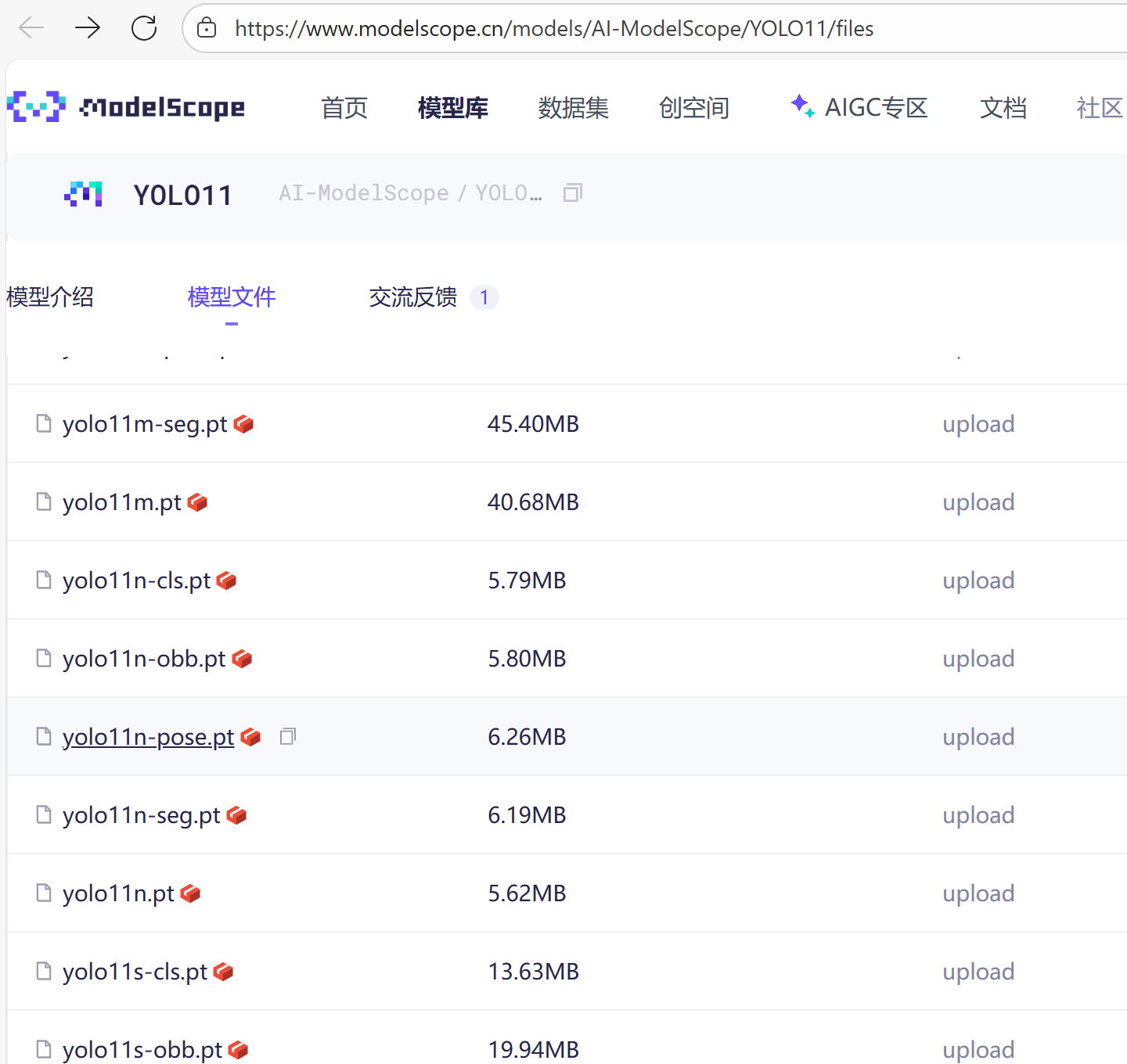Click the 40.68MB size value
Image resolution: width=1127 pixels, height=1064 pixels.
click(533, 502)
